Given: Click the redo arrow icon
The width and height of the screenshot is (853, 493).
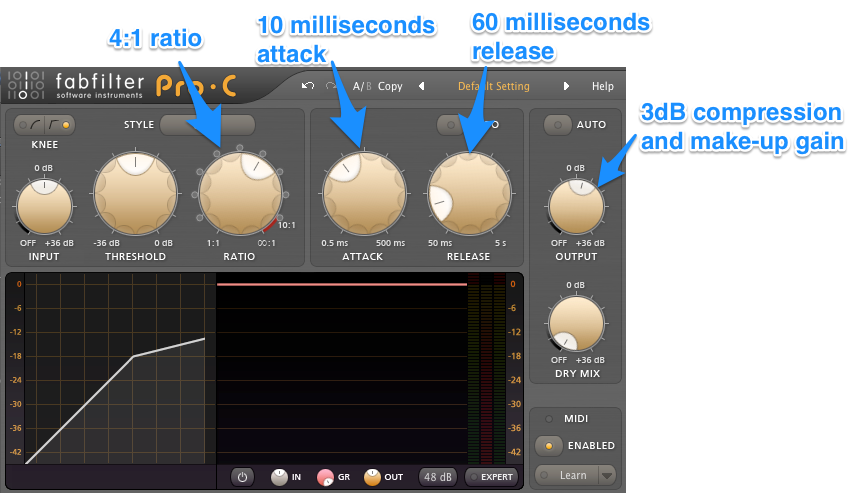Looking at the screenshot, I should coord(331,86).
